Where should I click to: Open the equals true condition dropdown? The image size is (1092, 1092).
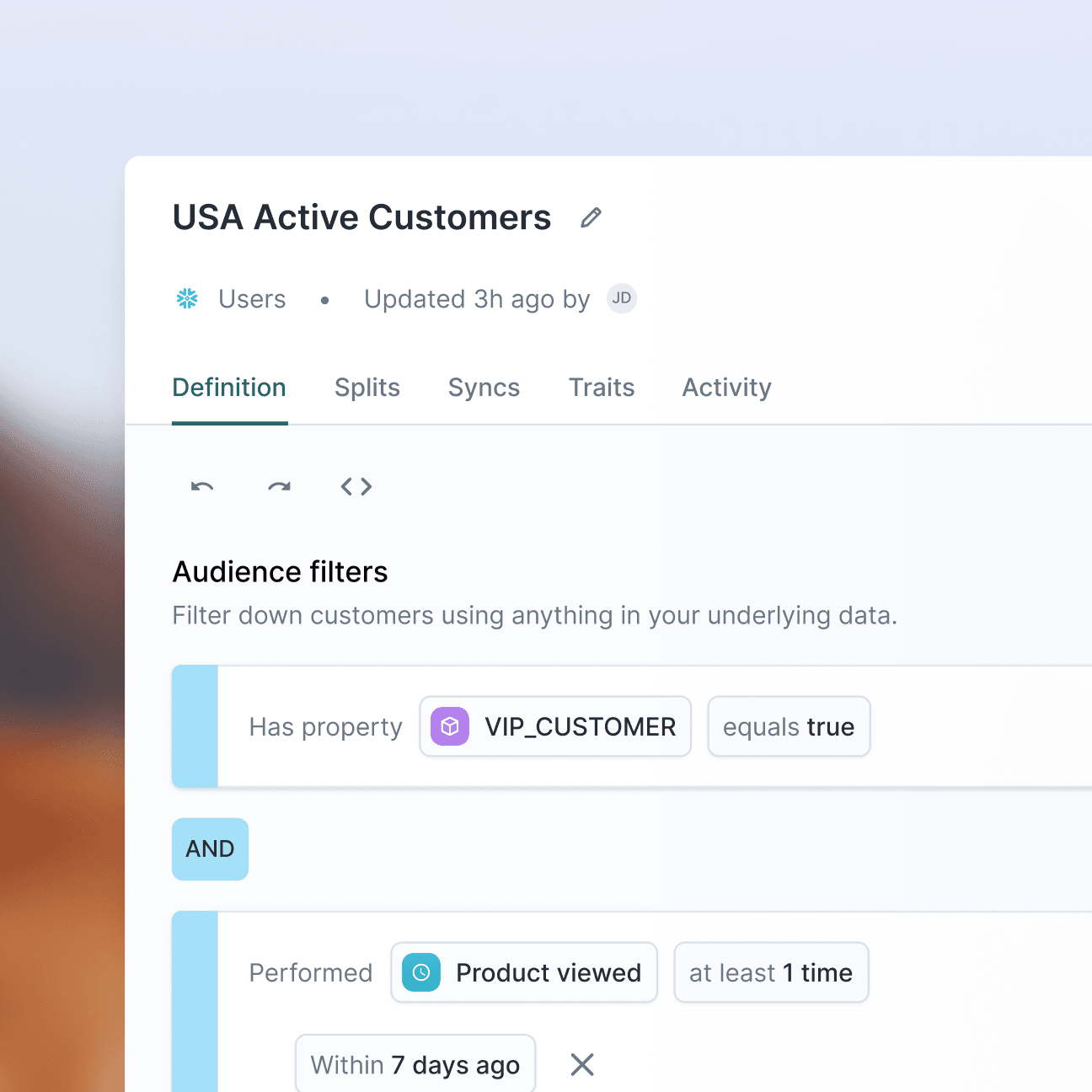coord(789,726)
